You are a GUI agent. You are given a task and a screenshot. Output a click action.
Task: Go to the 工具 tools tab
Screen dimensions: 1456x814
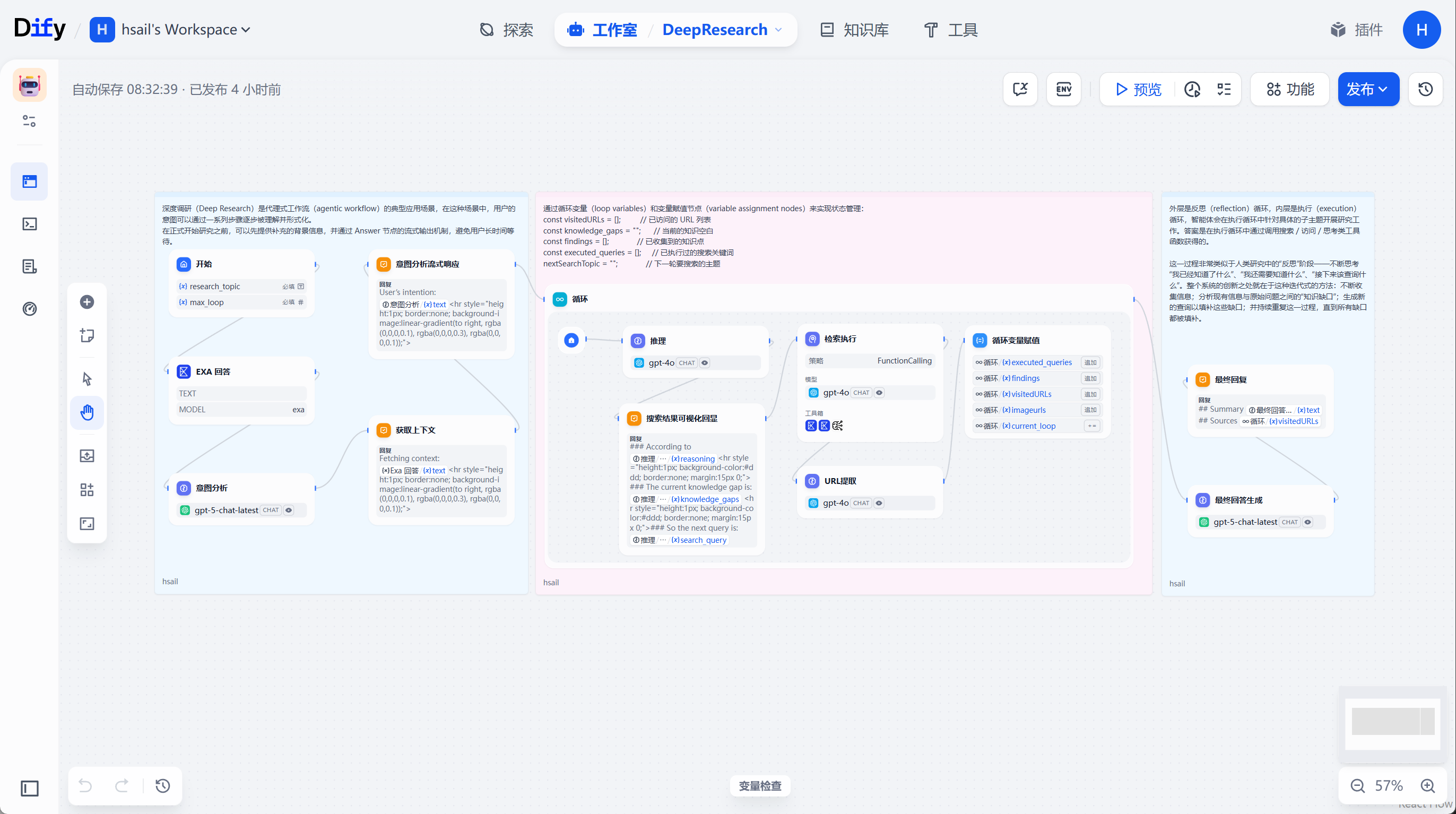(951, 29)
